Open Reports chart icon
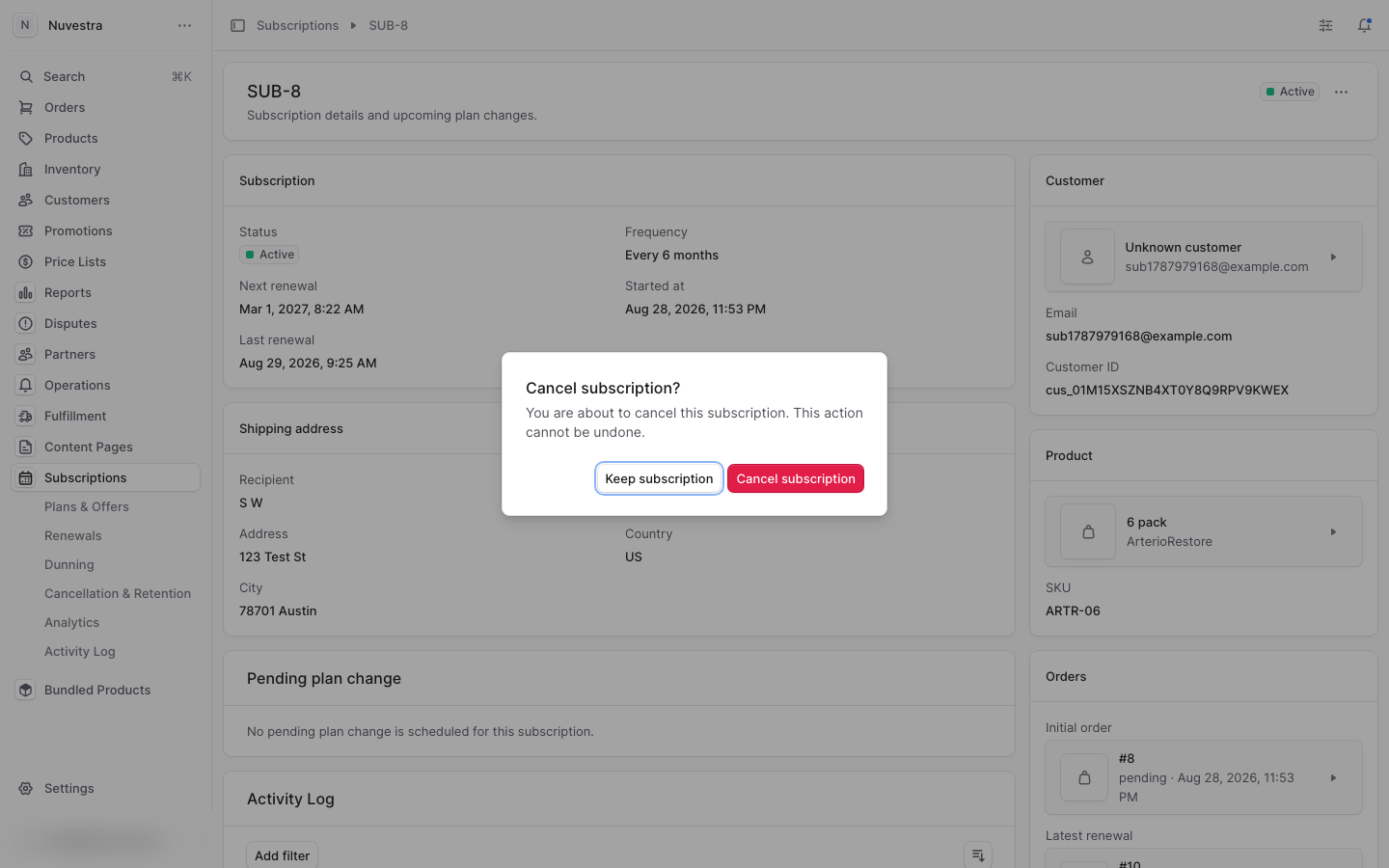Viewport: 1389px width, 868px height. click(x=26, y=292)
